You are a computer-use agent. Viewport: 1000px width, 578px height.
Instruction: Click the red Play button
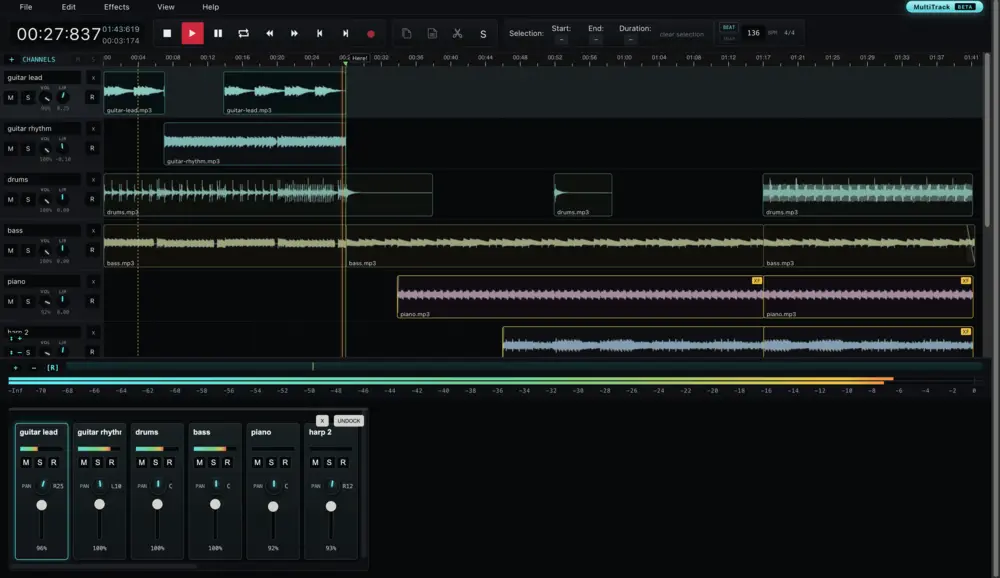[192, 33]
